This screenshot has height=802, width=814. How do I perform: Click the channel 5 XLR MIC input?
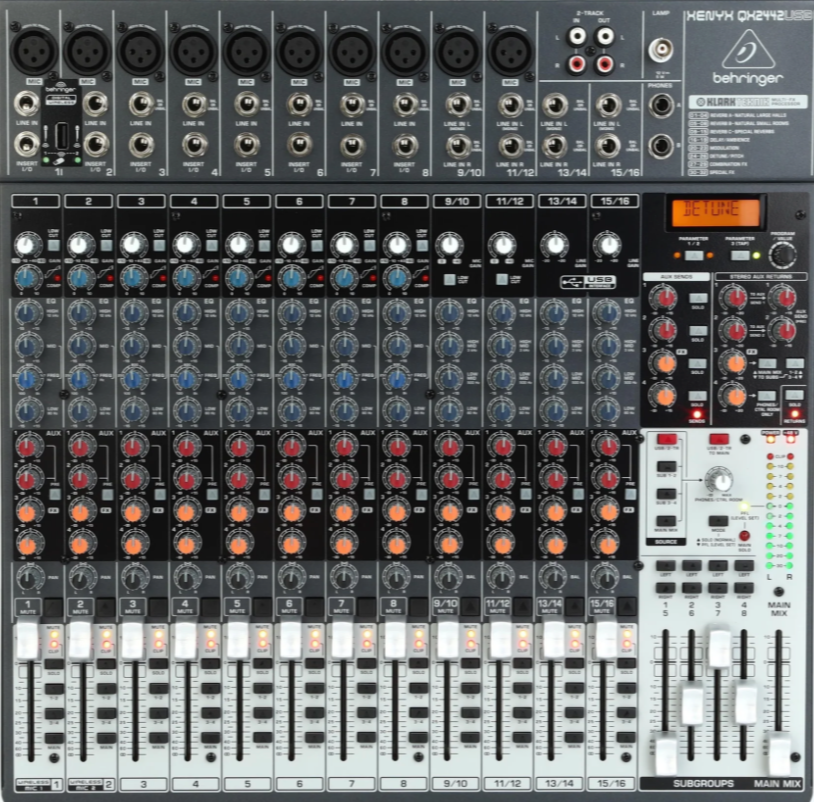[x=246, y=51]
